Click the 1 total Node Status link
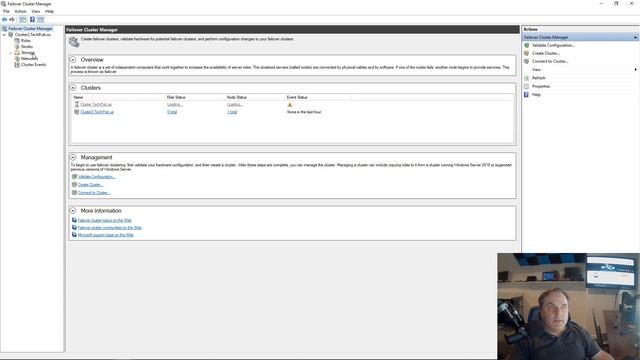 232,112
